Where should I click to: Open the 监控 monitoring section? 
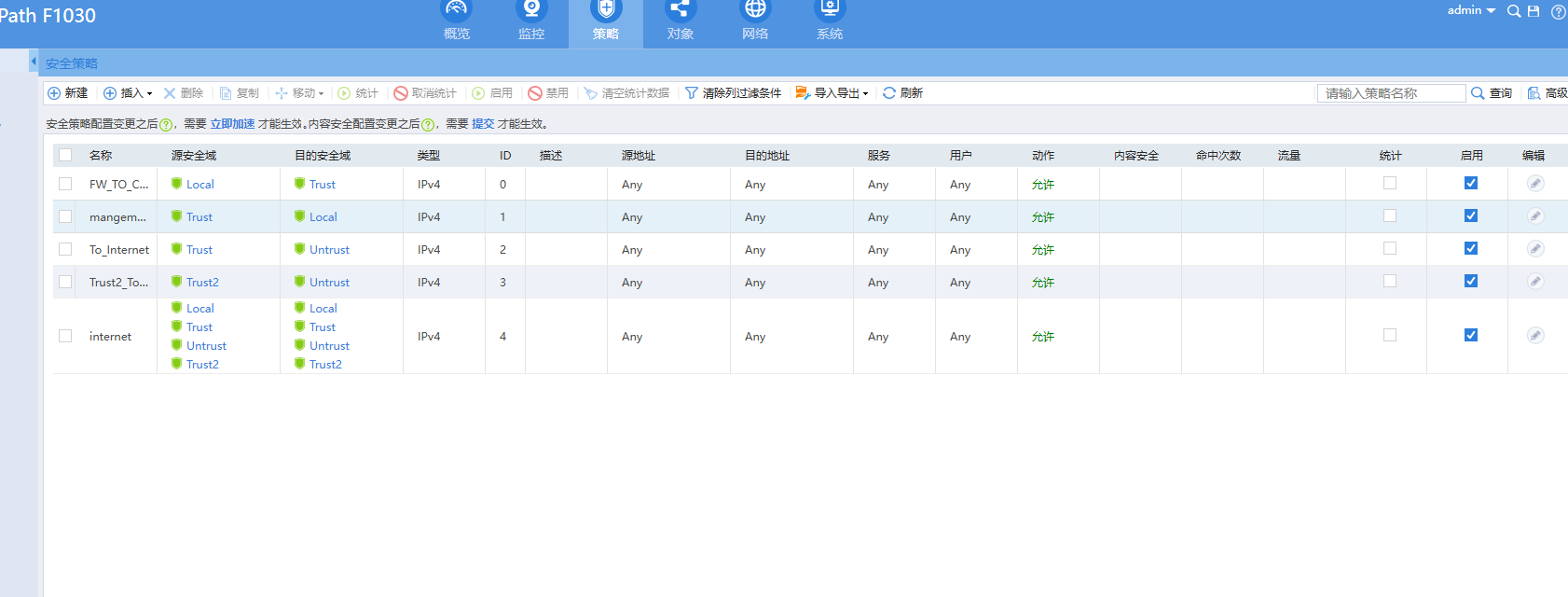tap(531, 22)
